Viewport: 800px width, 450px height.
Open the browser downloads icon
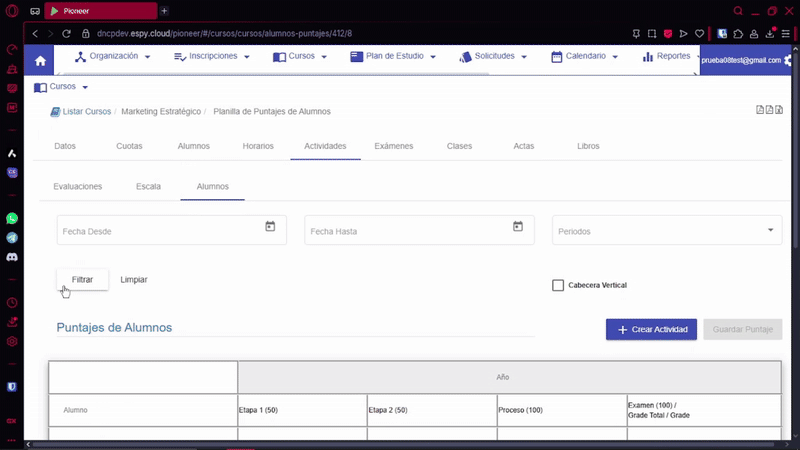pyautogui.click(x=770, y=33)
